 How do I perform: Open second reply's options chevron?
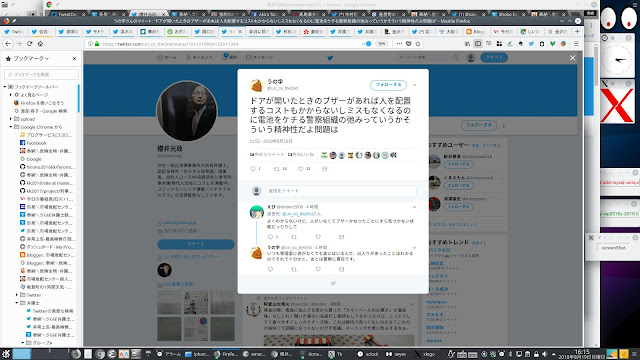click(414, 248)
